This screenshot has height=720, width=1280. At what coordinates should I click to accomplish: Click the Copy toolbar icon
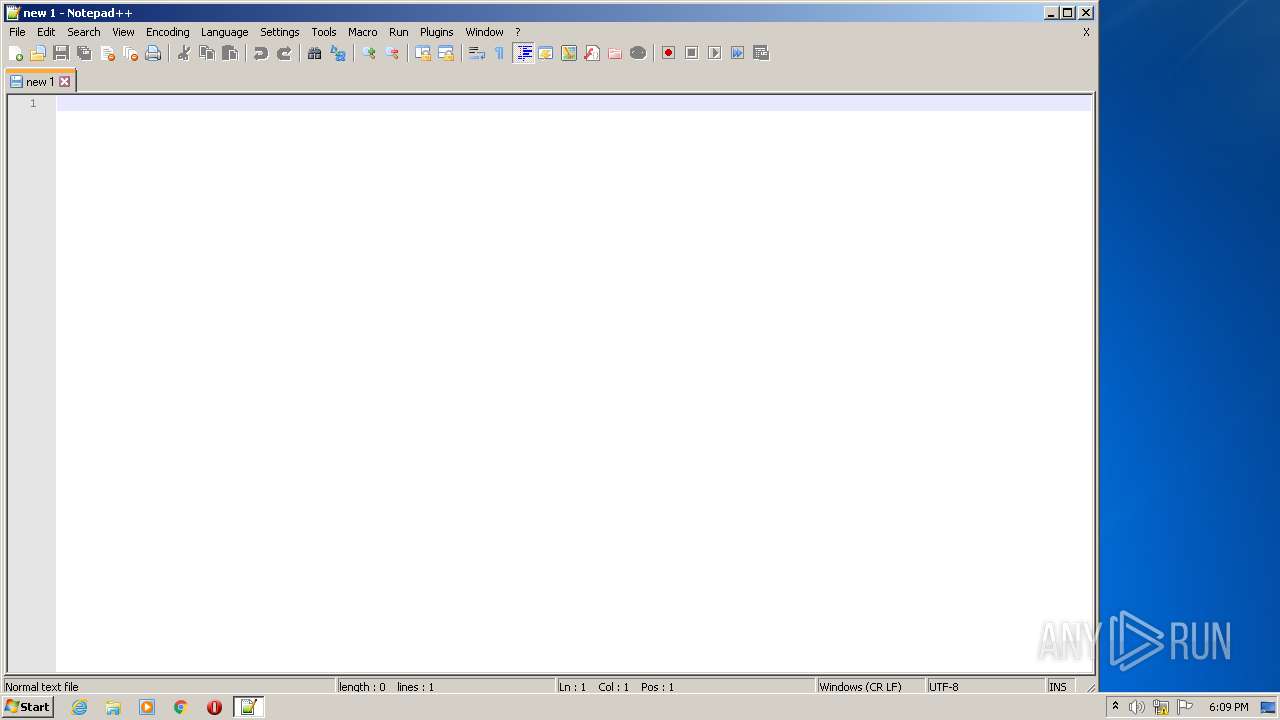click(207, 53)
